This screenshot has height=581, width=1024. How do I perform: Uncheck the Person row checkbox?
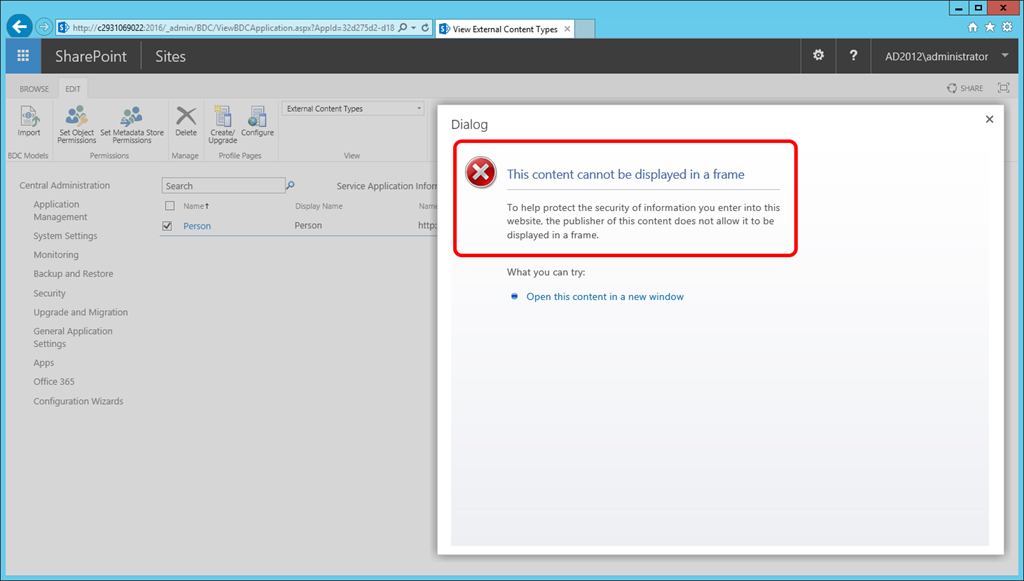coord(168,226)
